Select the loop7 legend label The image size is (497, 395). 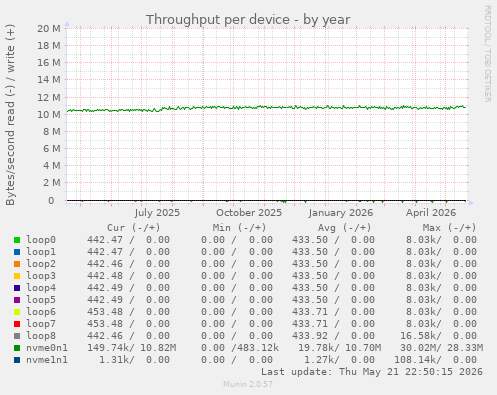[41, 324]
